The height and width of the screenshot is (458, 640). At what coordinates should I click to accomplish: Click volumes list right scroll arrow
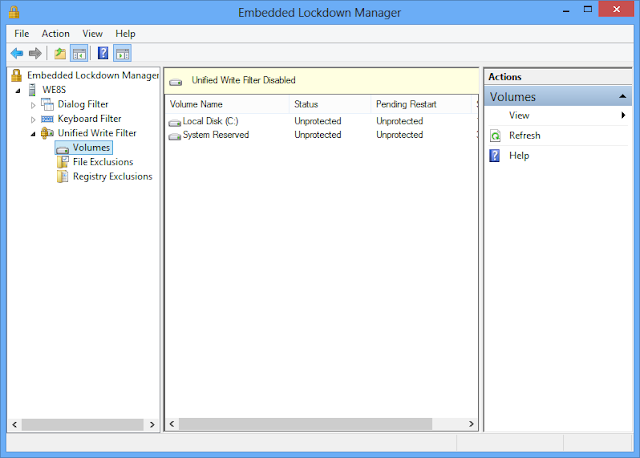[471, 424]
